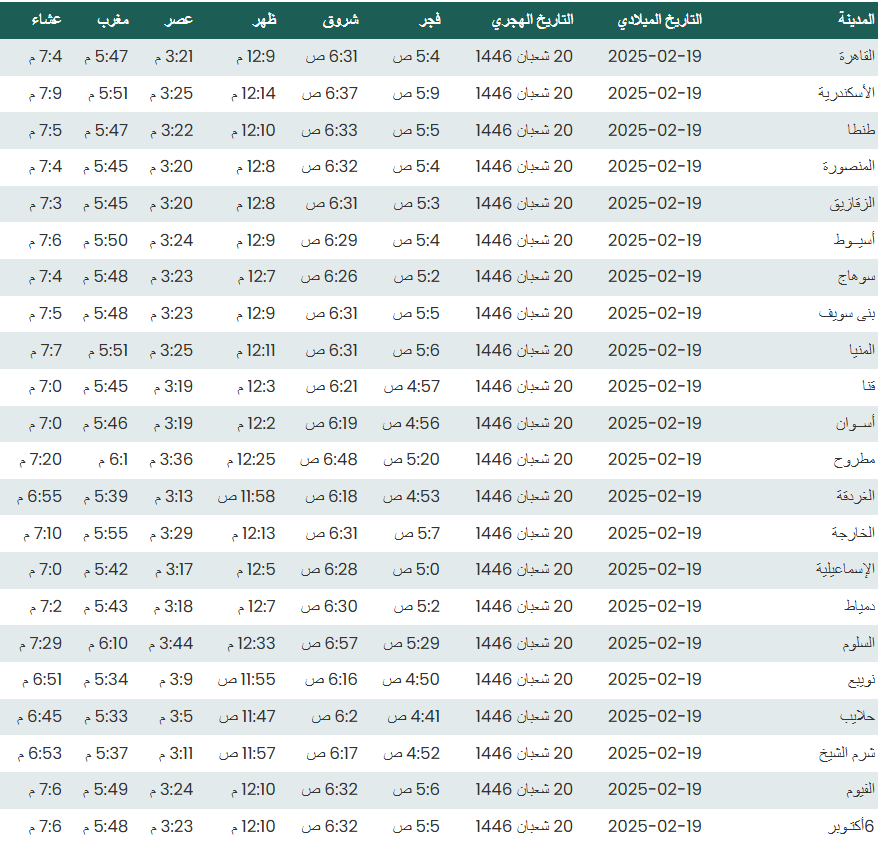The width and height of the screenshot is (892, 843).
Task: Select the سوهاج city cell
Action: coord(856,277)
